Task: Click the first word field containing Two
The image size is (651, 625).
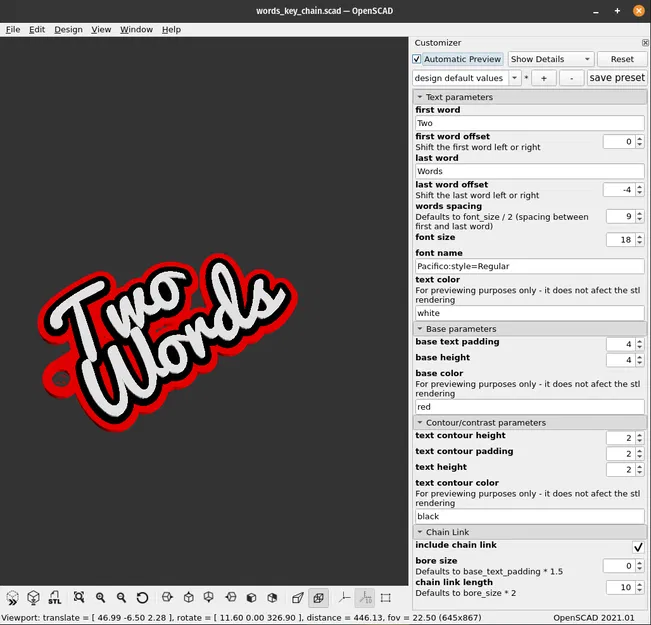Action: point(530,123)
